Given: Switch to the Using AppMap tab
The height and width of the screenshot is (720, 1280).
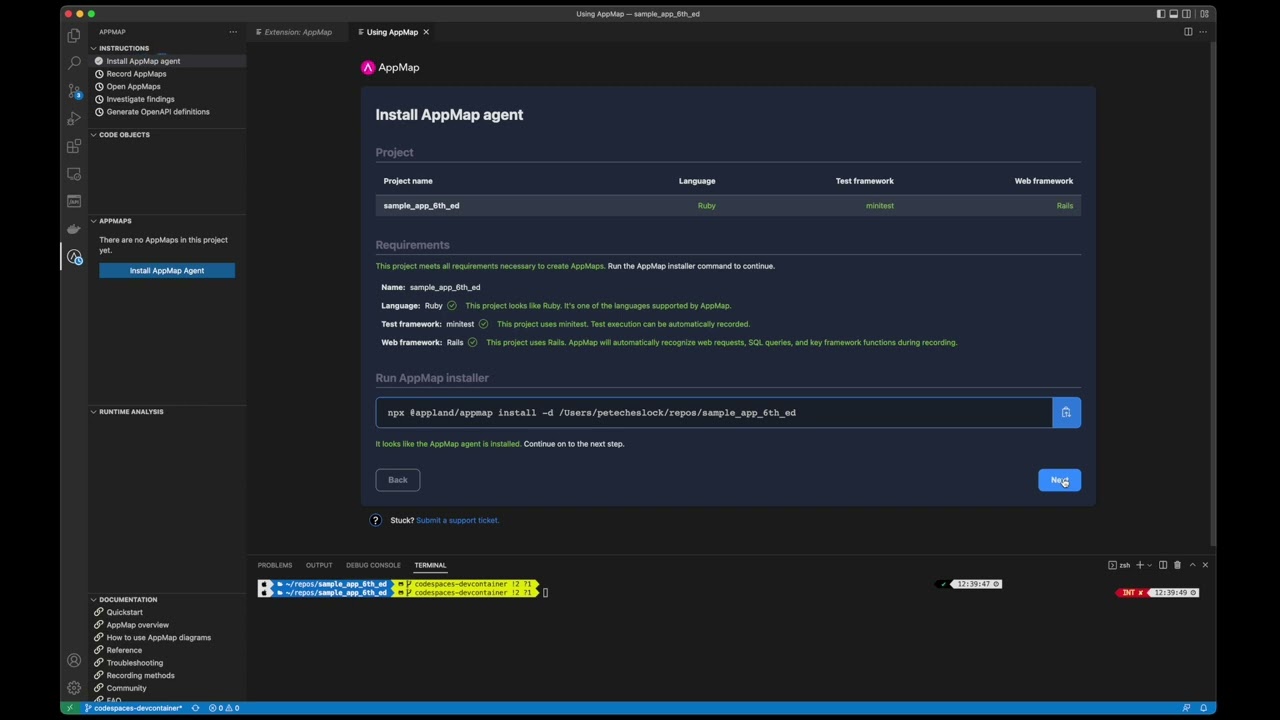Looking at the screenshot, I should (392, 32).
